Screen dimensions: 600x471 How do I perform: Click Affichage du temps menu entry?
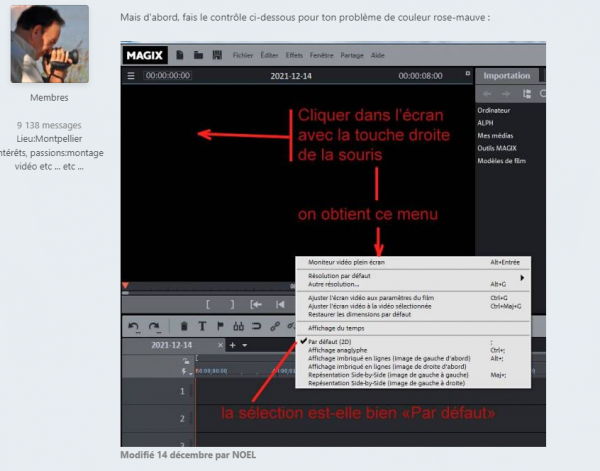[x=413, y=328]
